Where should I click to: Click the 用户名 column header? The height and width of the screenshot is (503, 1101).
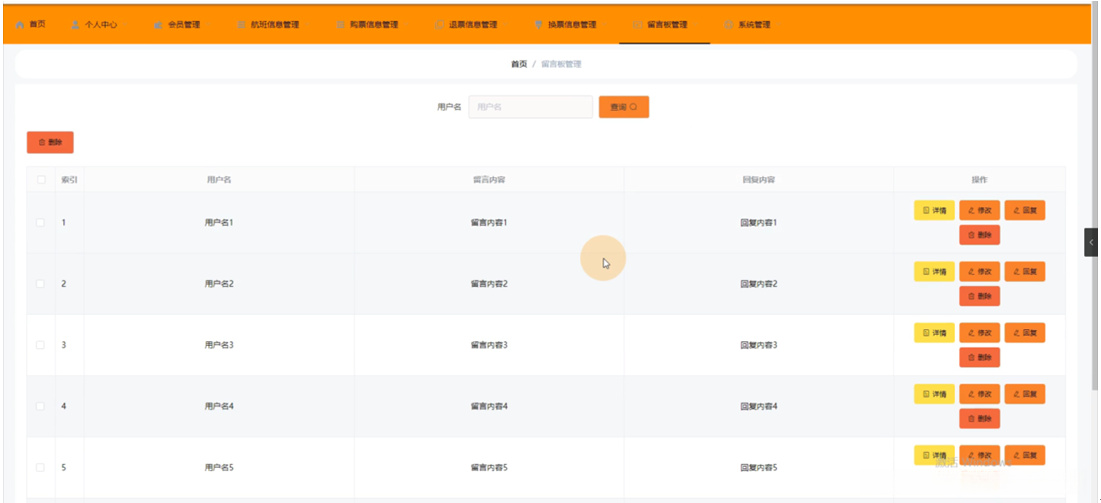219,180
